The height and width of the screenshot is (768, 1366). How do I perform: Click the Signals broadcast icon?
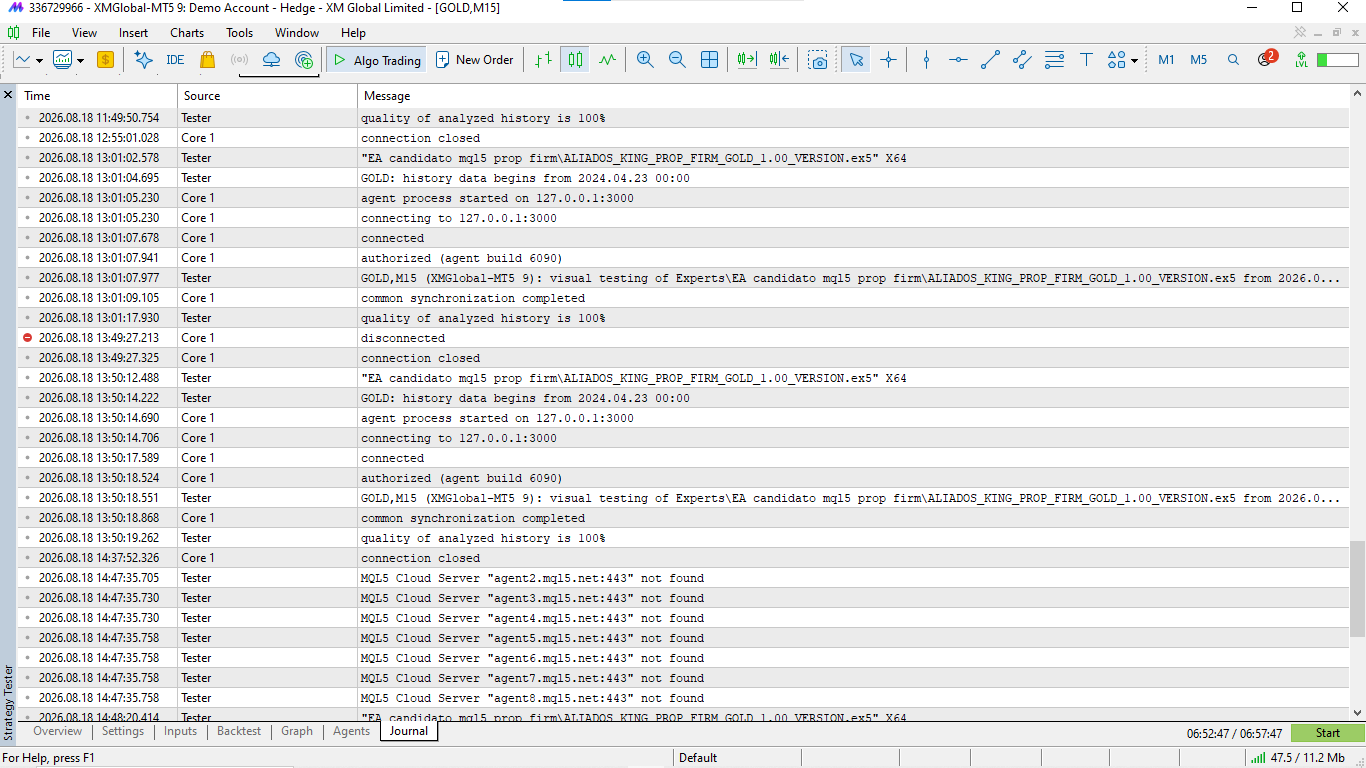coord(239,60)
